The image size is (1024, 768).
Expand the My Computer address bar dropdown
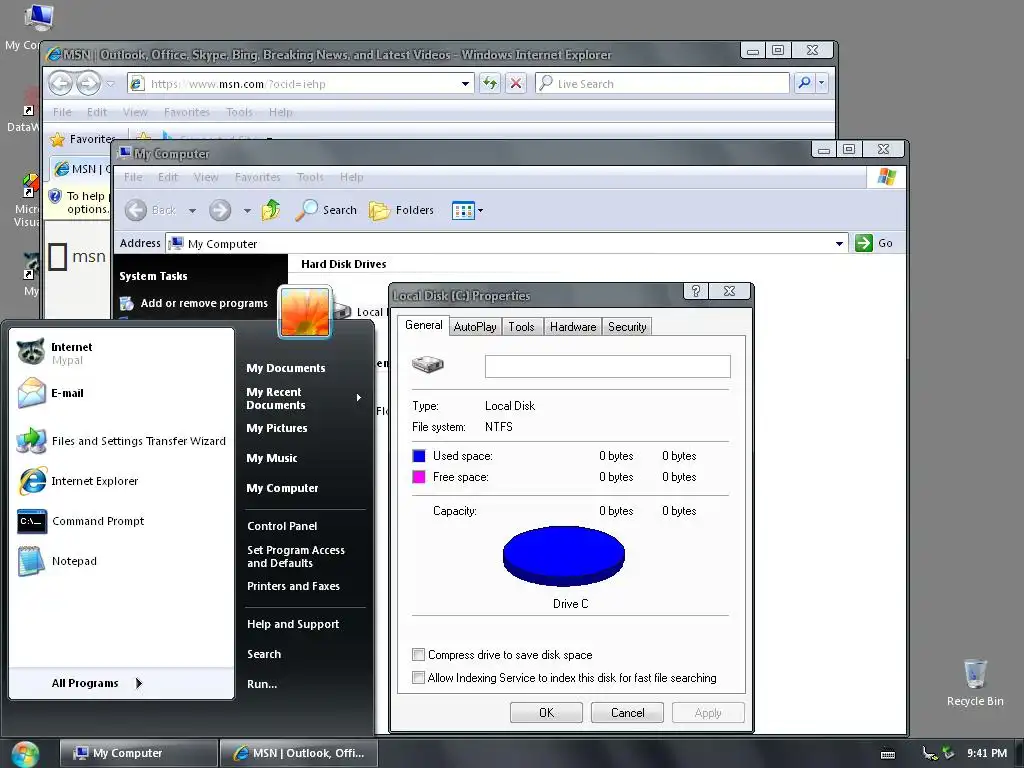coord(839,244)
